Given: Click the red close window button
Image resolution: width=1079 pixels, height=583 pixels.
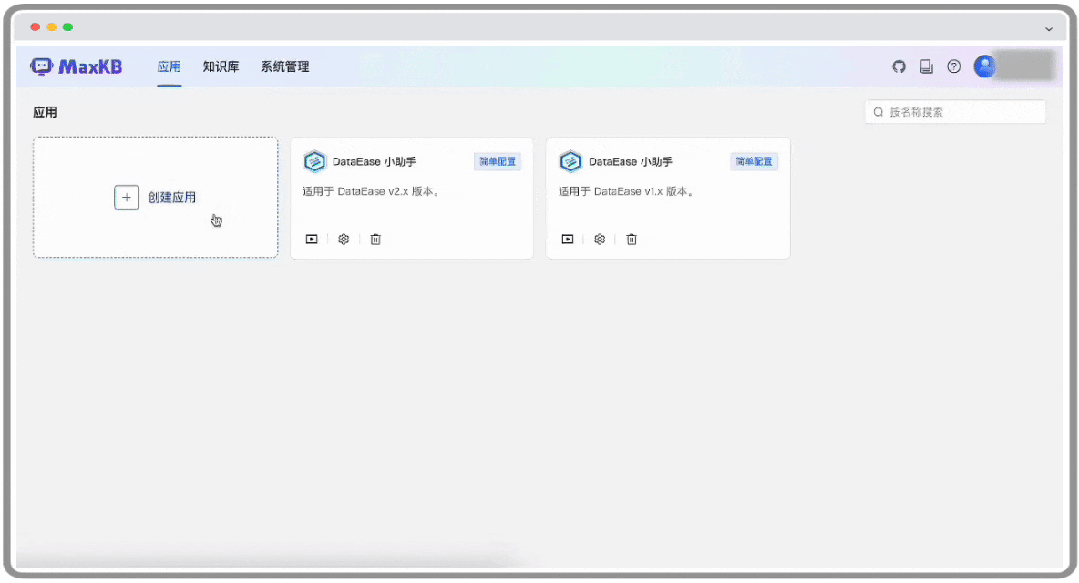Looking at the screenshot, I should (x=35, y=28).
